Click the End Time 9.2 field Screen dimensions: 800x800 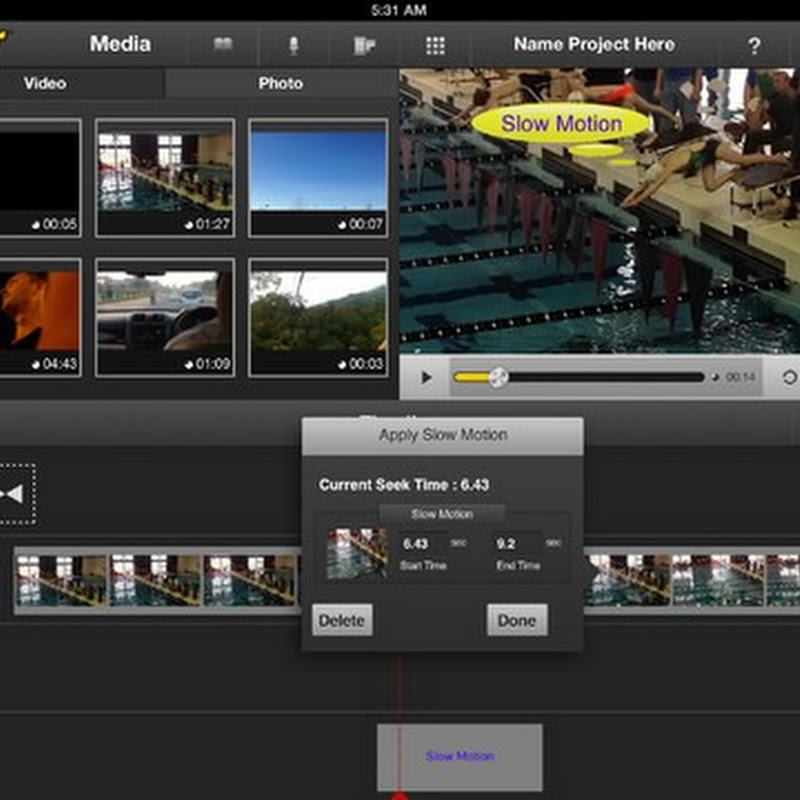tap(516, 544)
